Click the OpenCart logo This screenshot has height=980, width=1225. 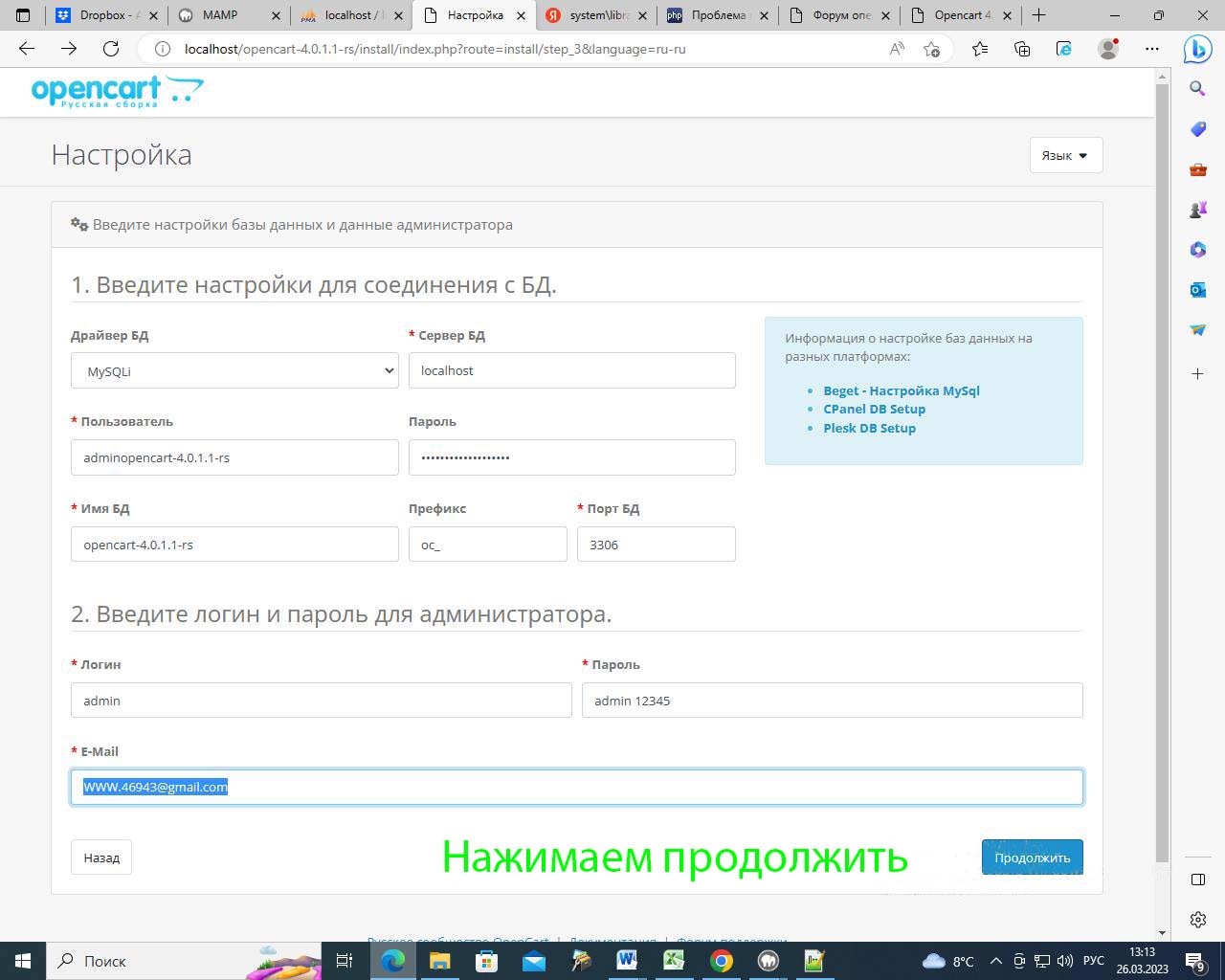pyautogui.click(x=117, y=92)
